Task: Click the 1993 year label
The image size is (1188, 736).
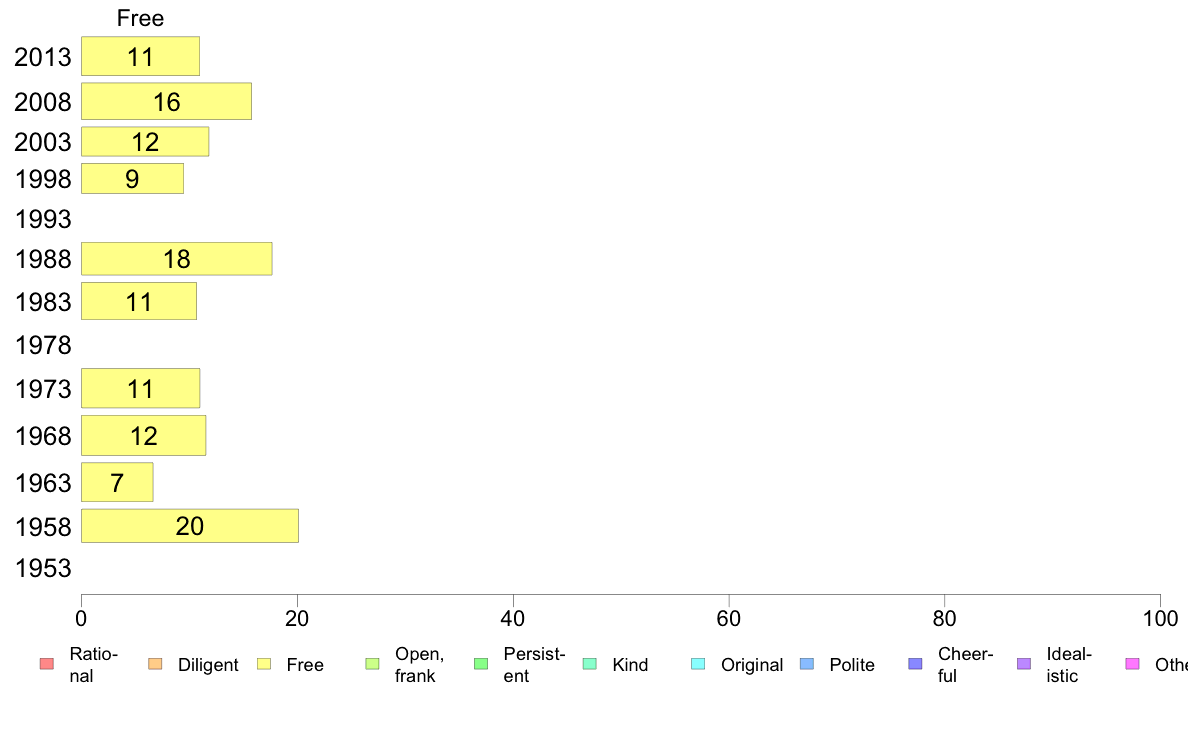Action: click(43, 219)
